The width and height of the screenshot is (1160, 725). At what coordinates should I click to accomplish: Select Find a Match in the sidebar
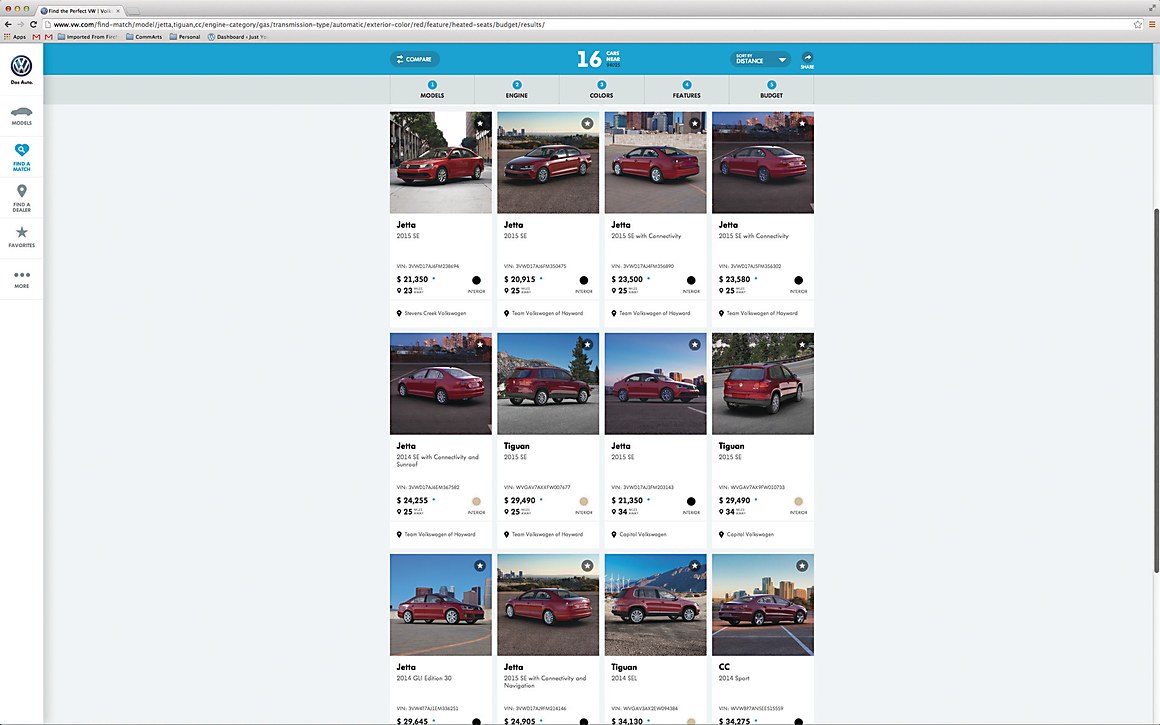coord(21,157)
